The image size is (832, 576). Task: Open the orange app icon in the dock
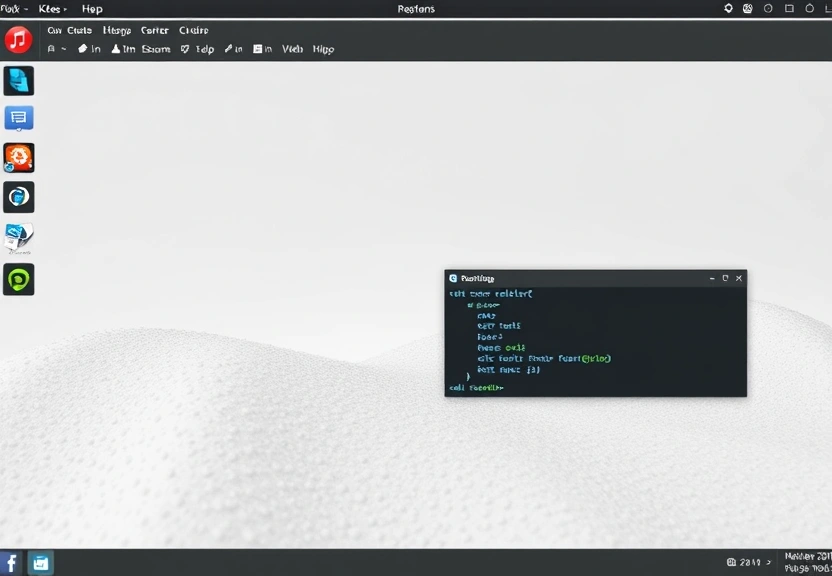point(19,157)
